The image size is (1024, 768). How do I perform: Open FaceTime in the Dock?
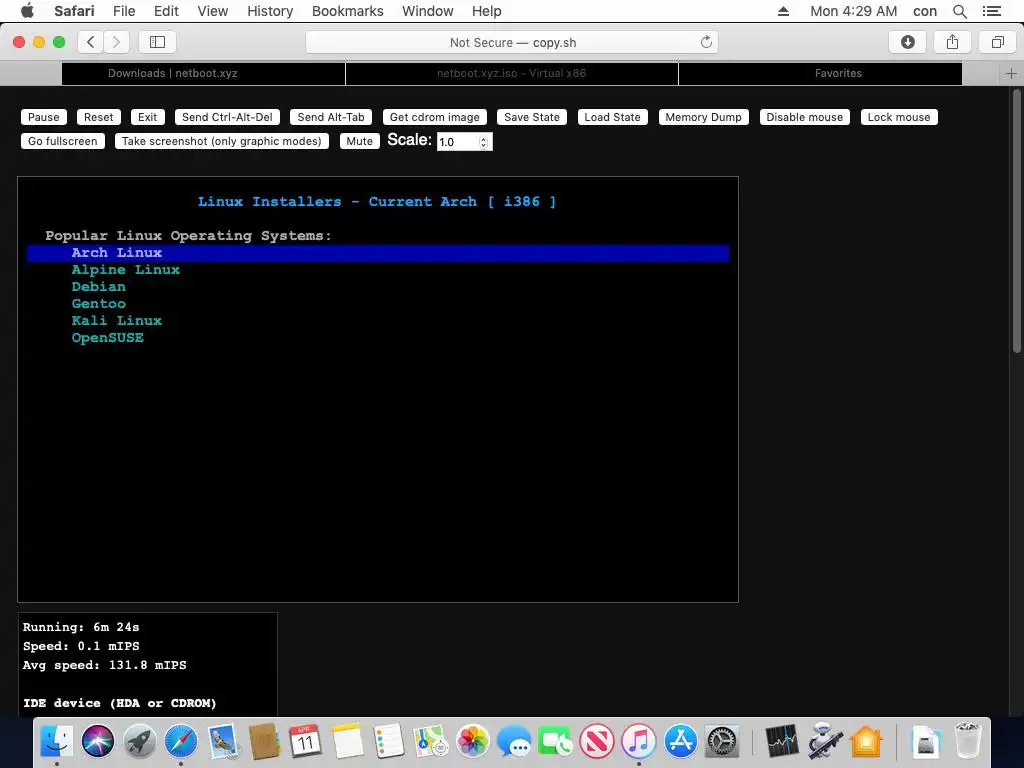[555, 741]
